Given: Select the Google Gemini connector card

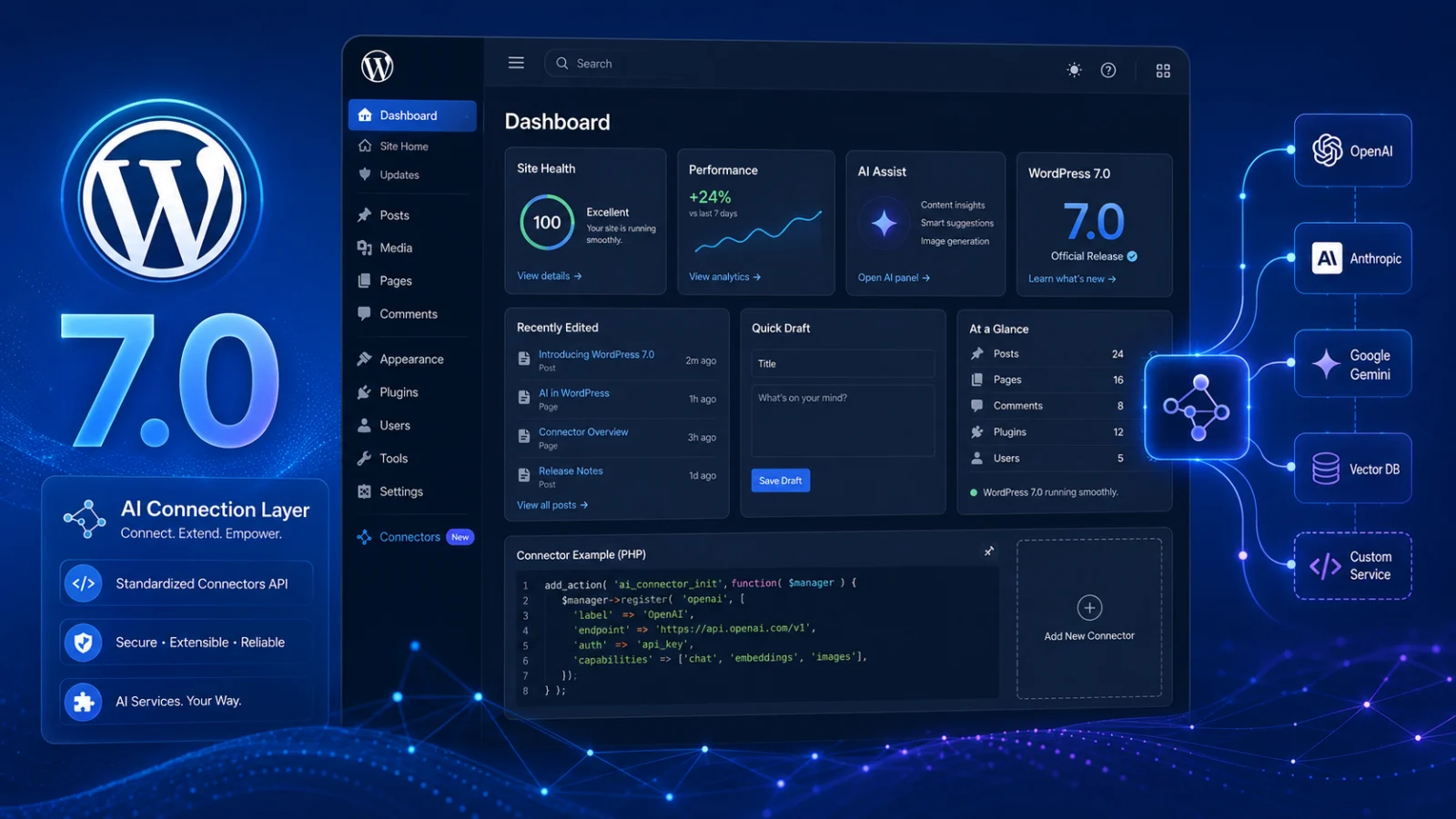Looking at the screenshot, I should click(x=1353, y=364).
